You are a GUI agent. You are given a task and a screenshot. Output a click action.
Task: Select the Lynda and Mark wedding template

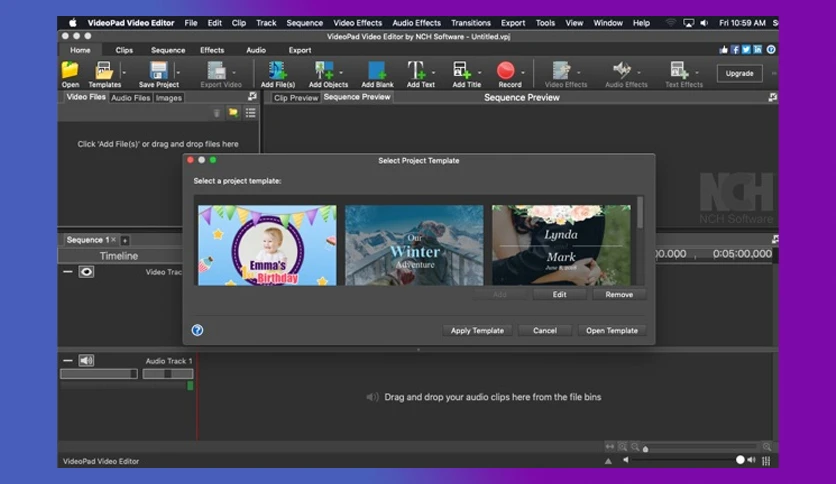point(561,245)
